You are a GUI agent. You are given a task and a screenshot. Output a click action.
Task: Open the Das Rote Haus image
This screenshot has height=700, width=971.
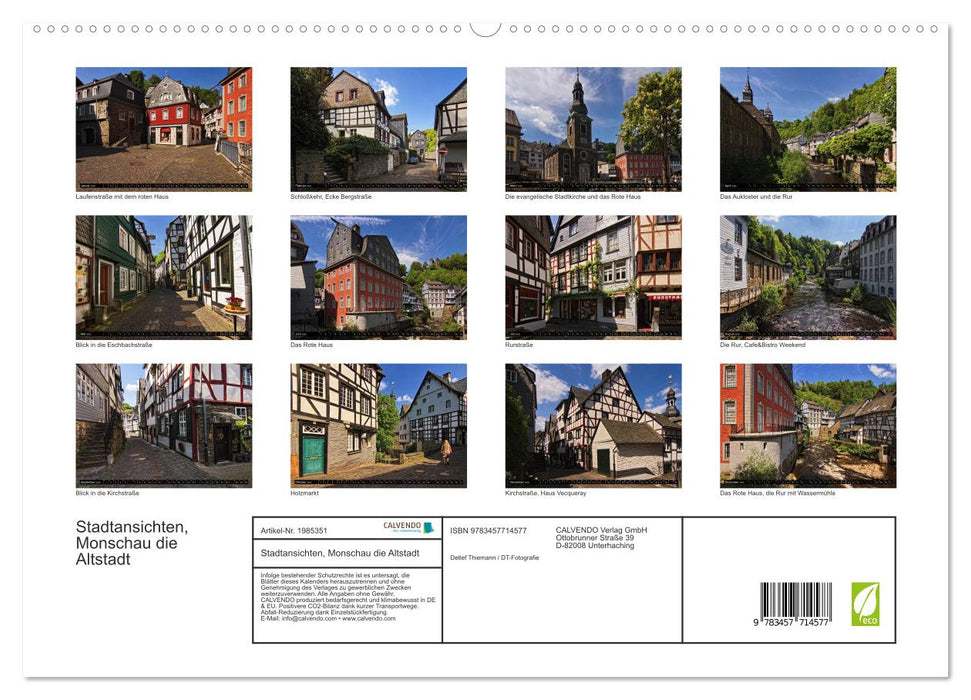point(378,277)
